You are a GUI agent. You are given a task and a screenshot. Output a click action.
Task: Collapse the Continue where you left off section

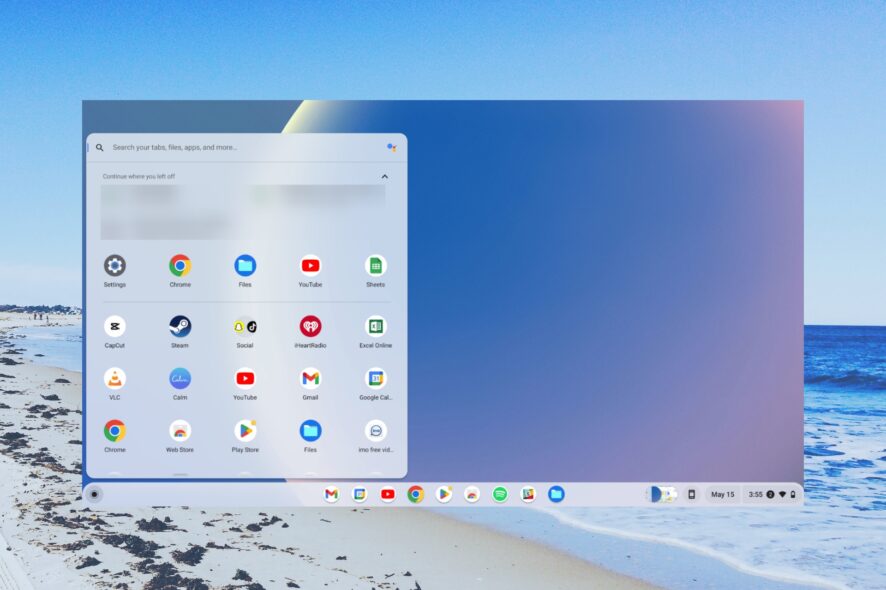pyautogui.click(x=385, y=176)
